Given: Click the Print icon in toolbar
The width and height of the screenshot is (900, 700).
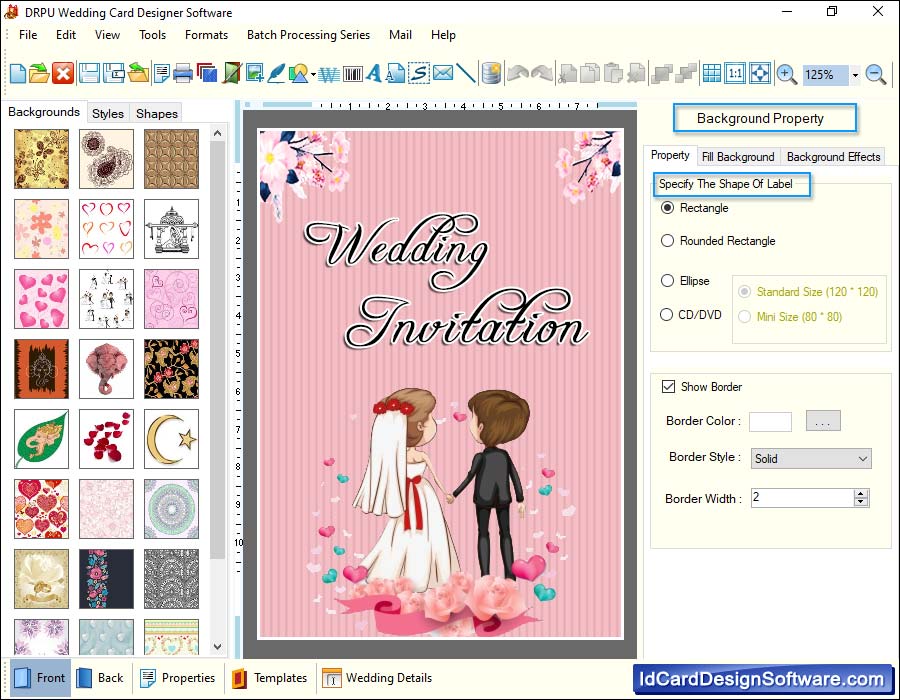Looking at the screenshot, I should 183,73.
